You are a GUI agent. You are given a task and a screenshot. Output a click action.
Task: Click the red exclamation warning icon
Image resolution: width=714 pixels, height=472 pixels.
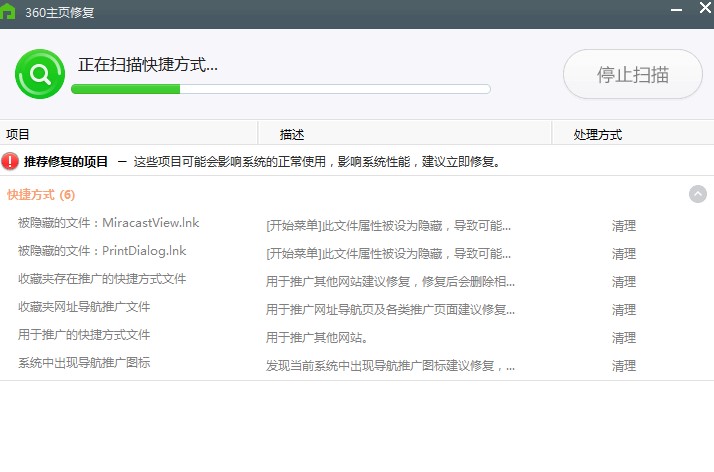[x=10, y=161]
